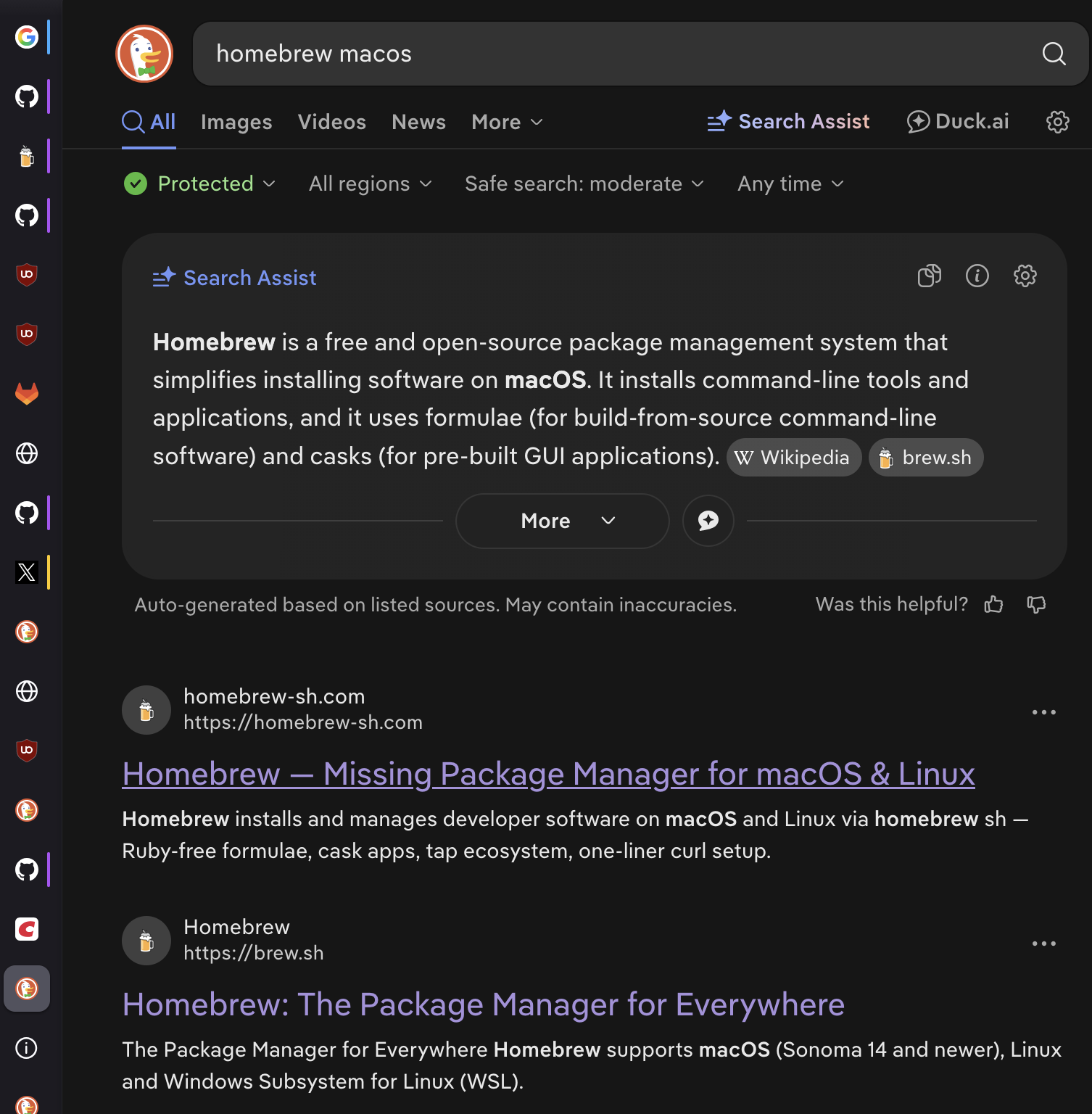
Task: Switch to the Homebrew beer mug sidebar tab
Action: 27,156
